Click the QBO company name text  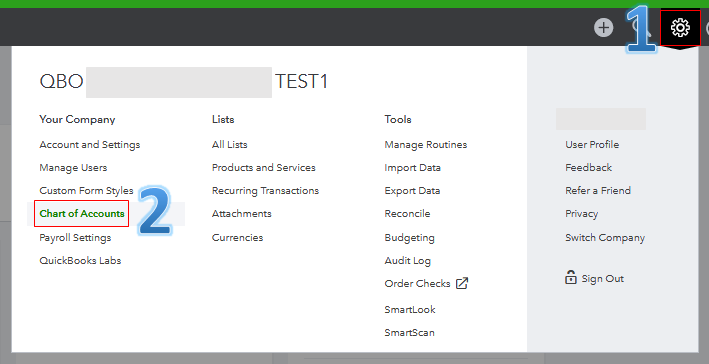coord(61,81)
